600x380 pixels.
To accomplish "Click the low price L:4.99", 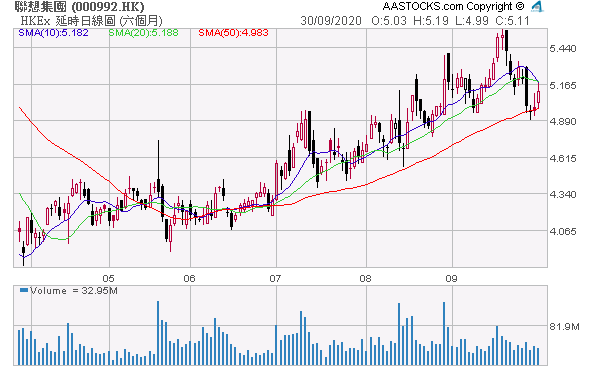I will [472, 21].
